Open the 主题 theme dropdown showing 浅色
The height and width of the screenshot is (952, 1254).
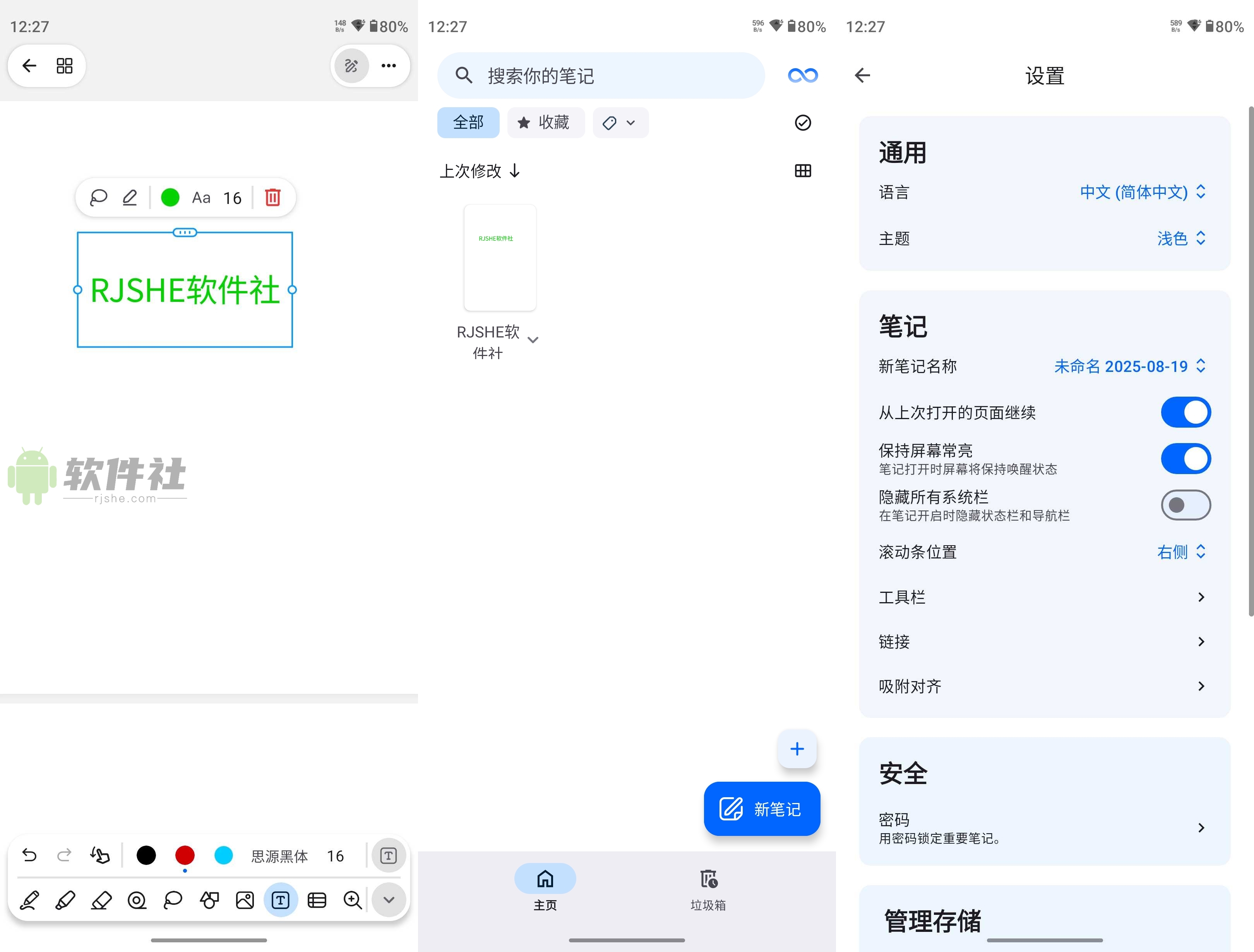1182,239
